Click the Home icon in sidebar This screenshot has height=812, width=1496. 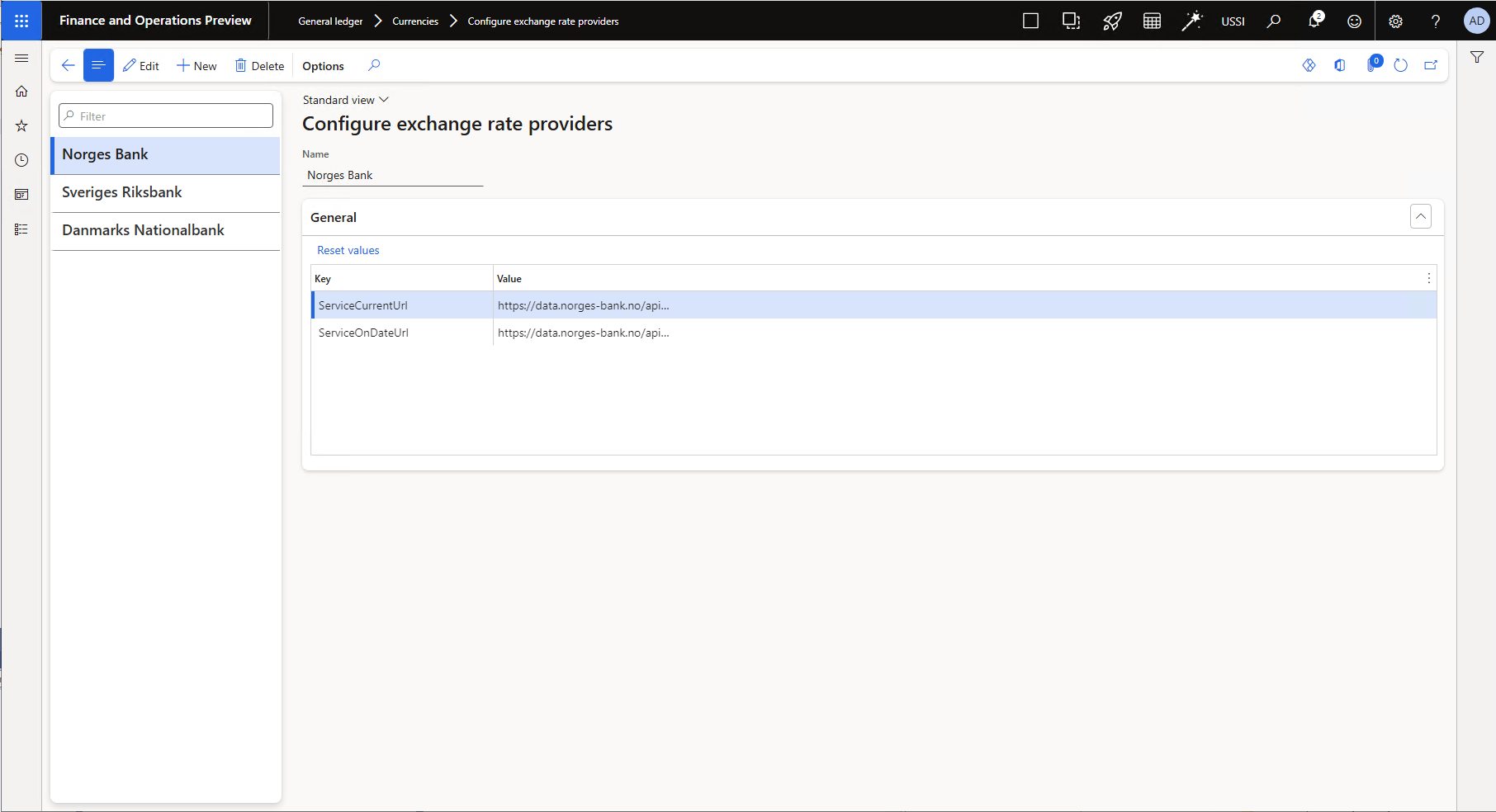tap(21, 92)
